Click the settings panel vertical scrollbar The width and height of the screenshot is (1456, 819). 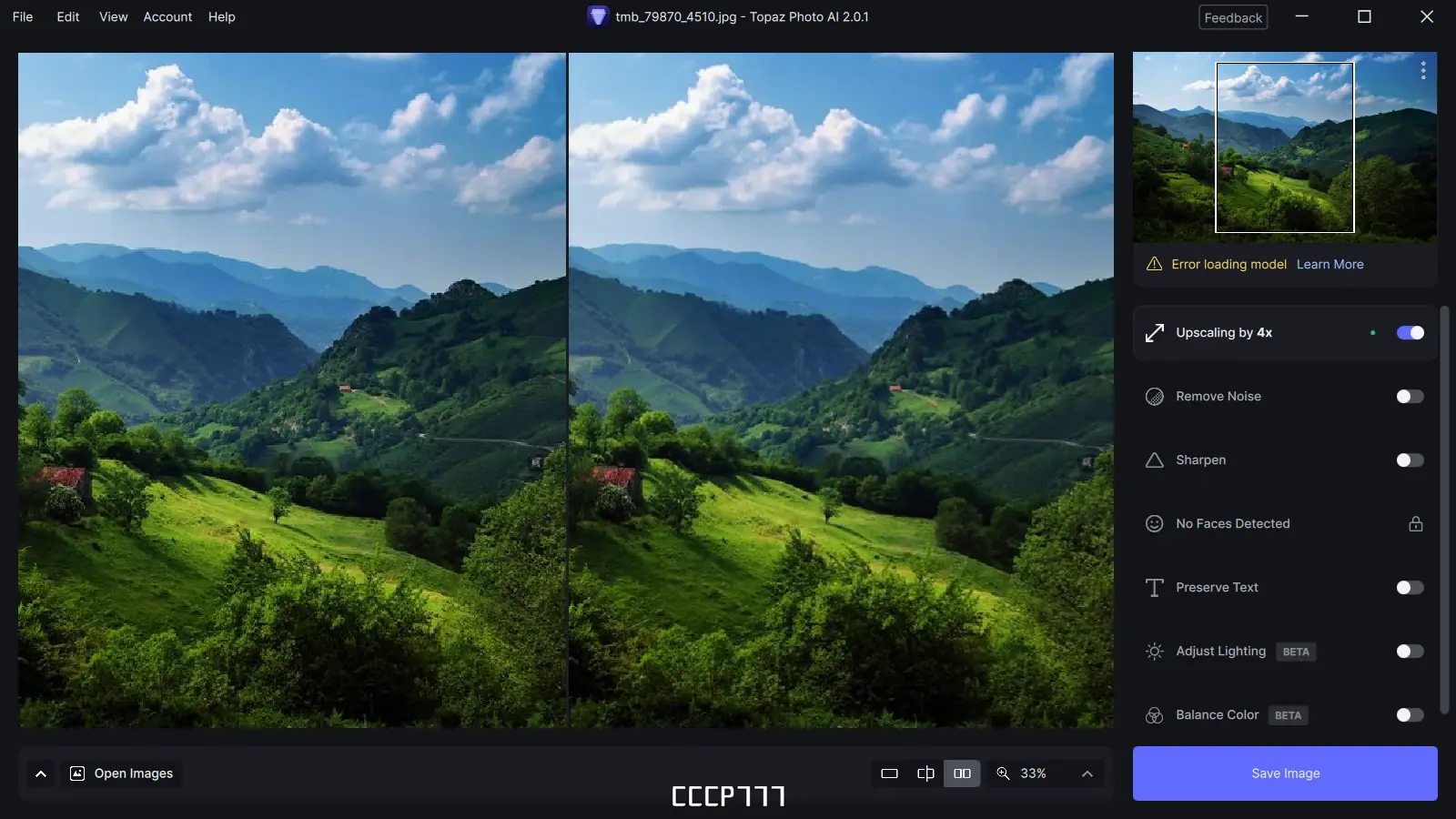[1444, 510]
